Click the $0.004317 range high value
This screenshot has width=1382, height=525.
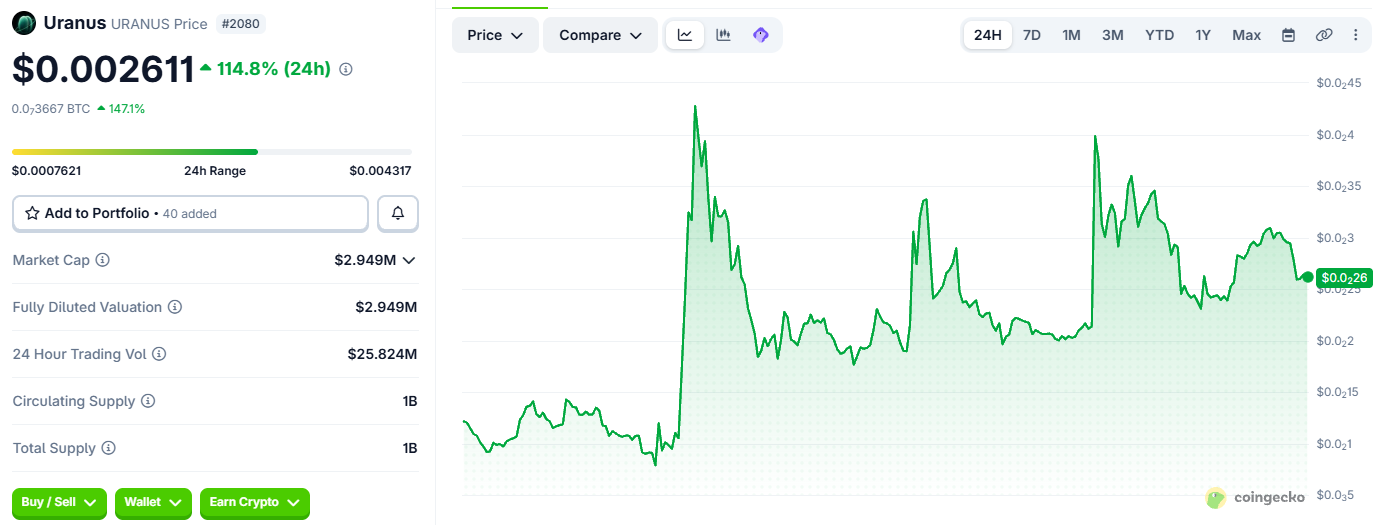coord(380,171)
